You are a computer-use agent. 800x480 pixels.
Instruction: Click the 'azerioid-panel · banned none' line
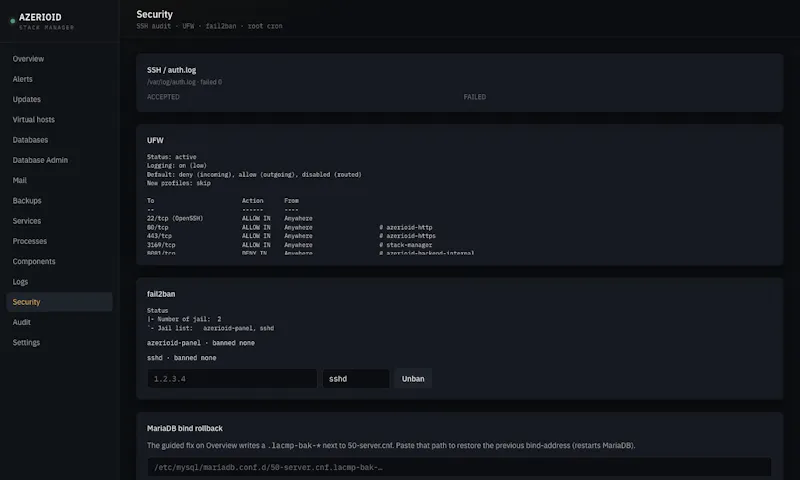(201, 343)
